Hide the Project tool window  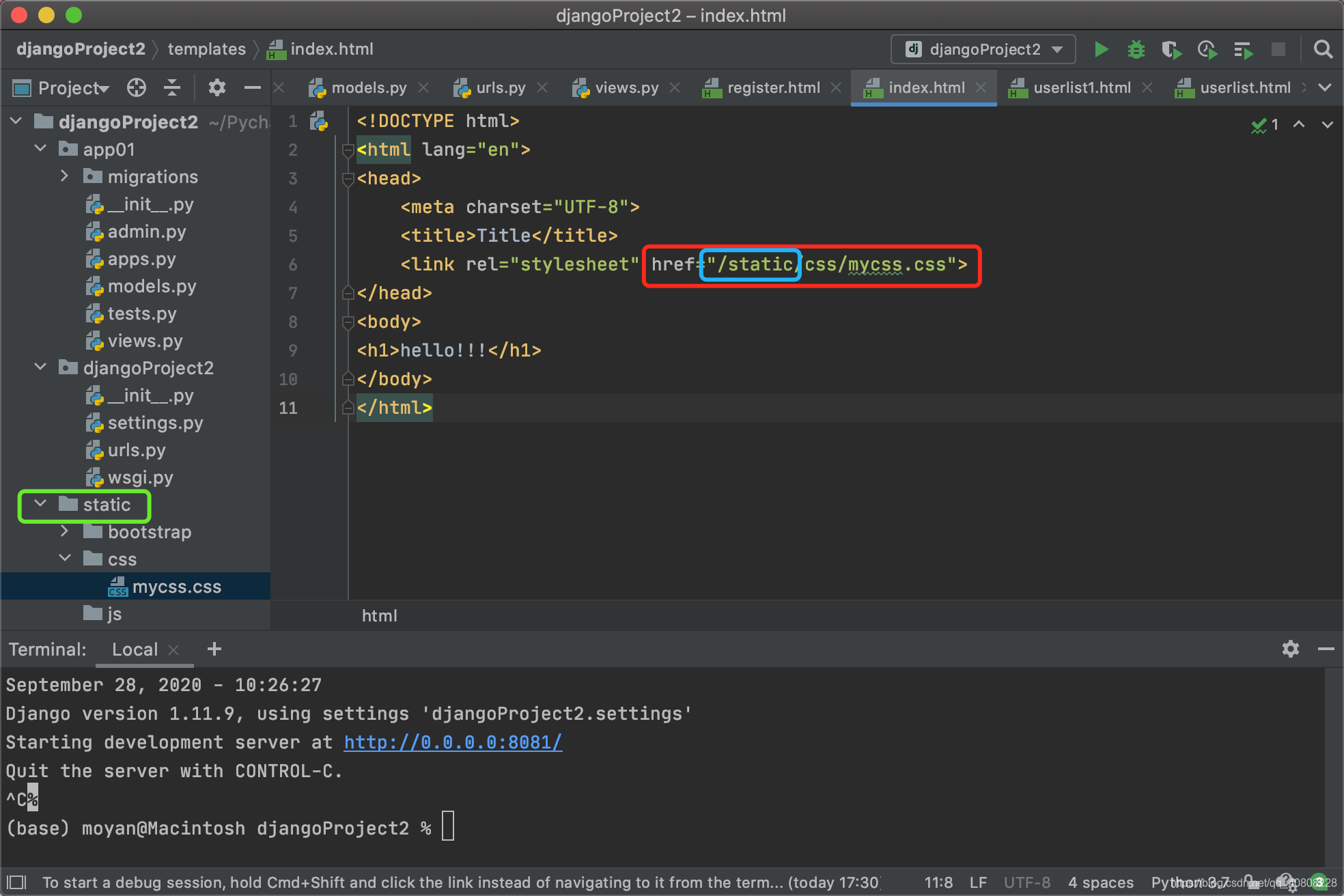point(253,87)
